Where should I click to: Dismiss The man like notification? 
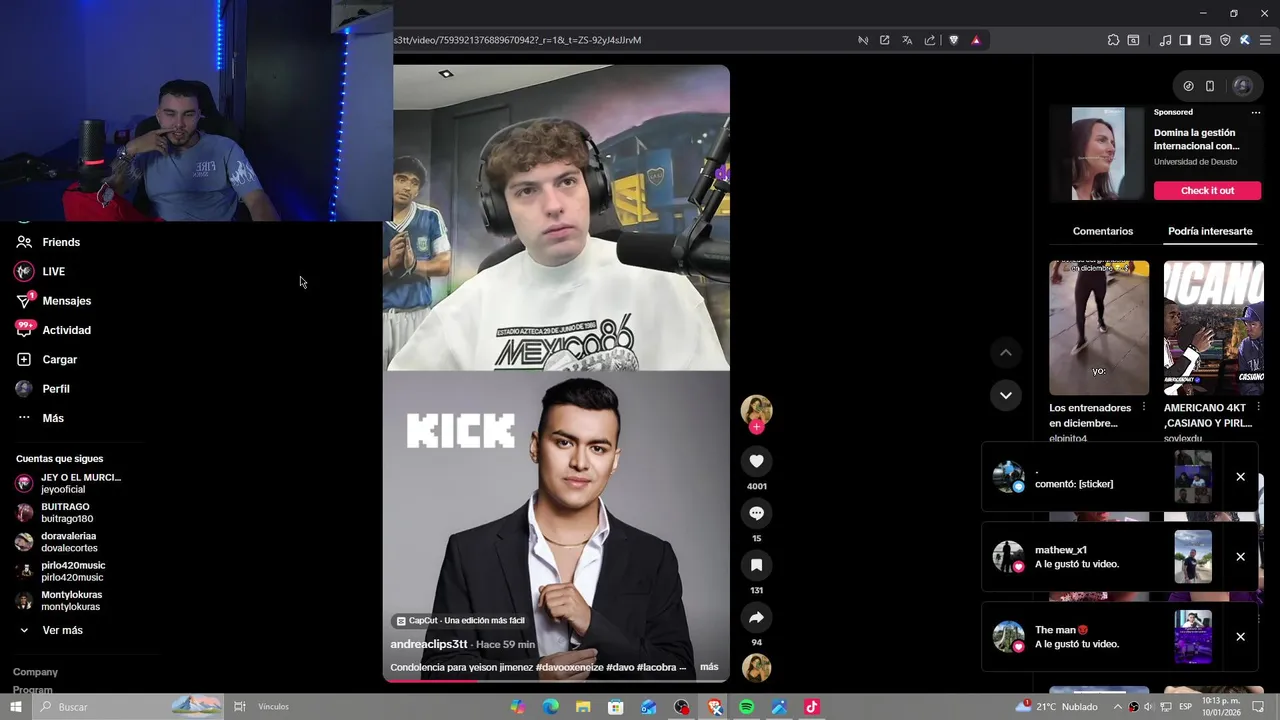coord(1240,637)
